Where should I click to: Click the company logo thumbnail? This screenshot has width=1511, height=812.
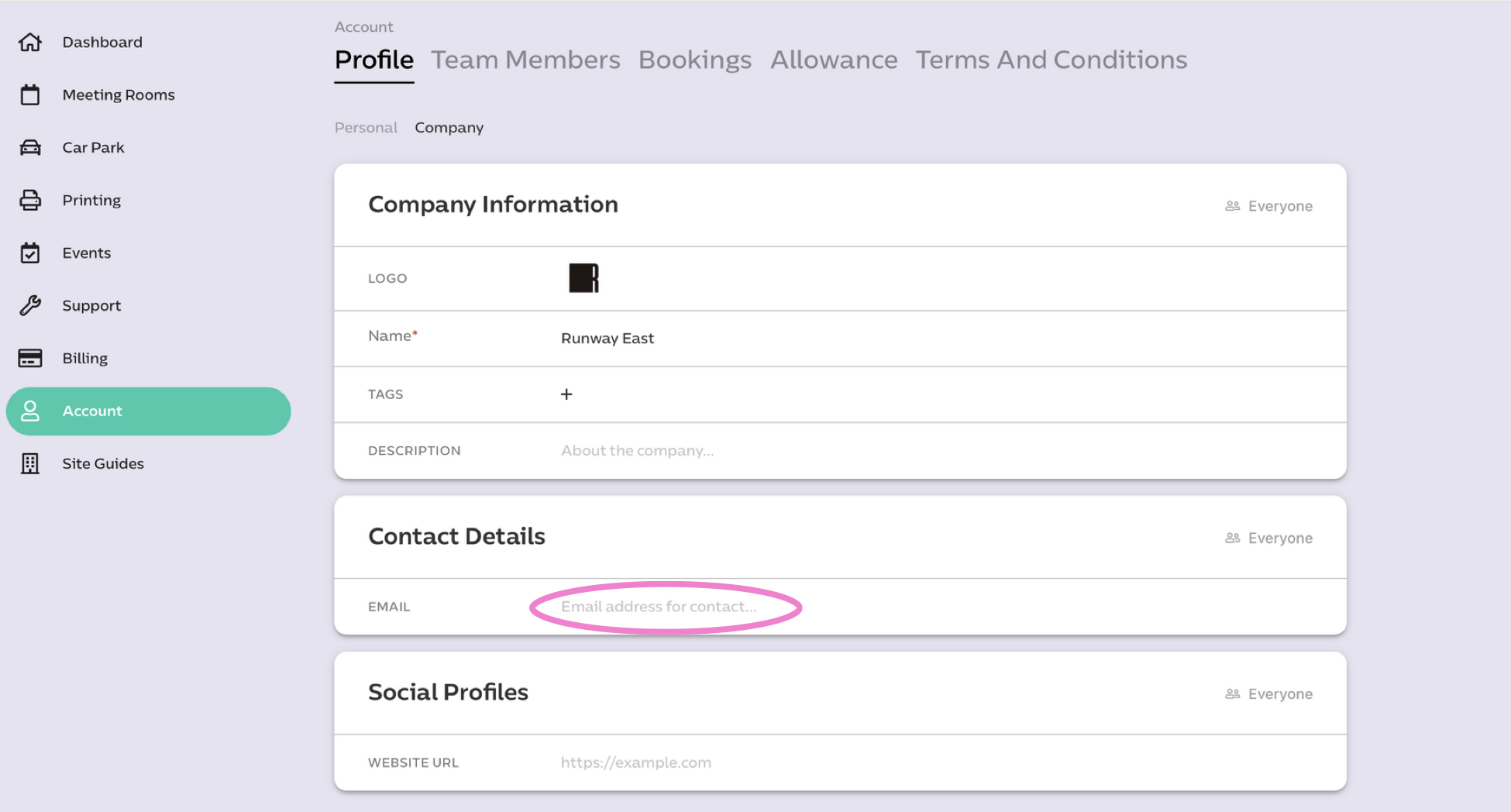[x=583, y=278]
